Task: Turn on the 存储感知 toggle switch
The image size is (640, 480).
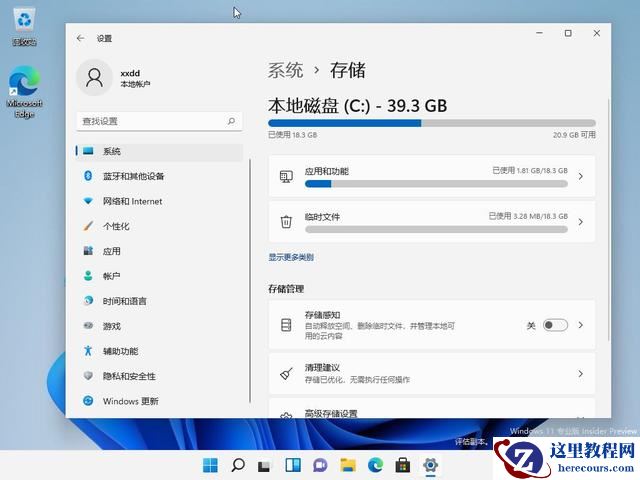Action: (555, 325)
